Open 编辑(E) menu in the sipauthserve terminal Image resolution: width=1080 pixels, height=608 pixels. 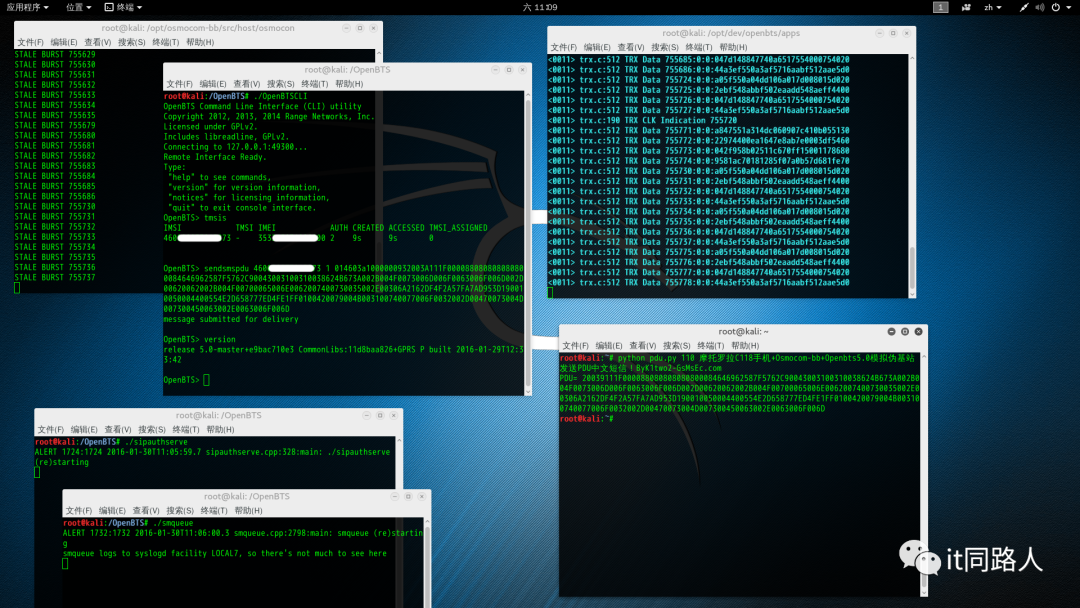click(84, 430)
